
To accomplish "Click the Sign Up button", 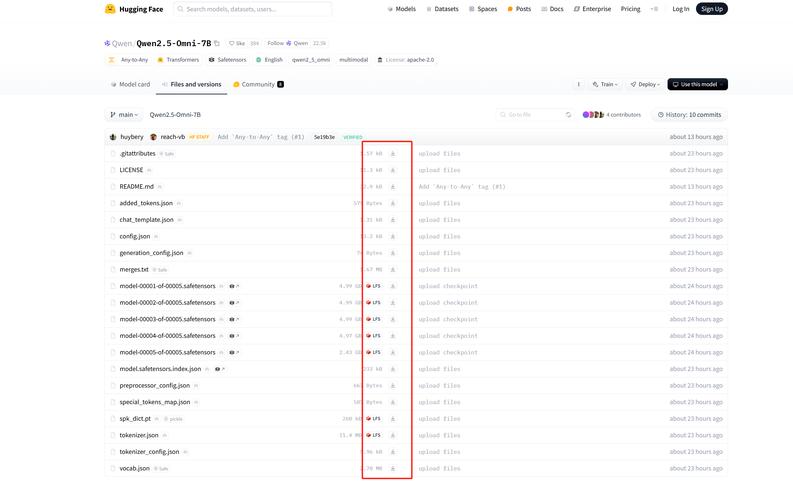I will (x=712, y=9).
